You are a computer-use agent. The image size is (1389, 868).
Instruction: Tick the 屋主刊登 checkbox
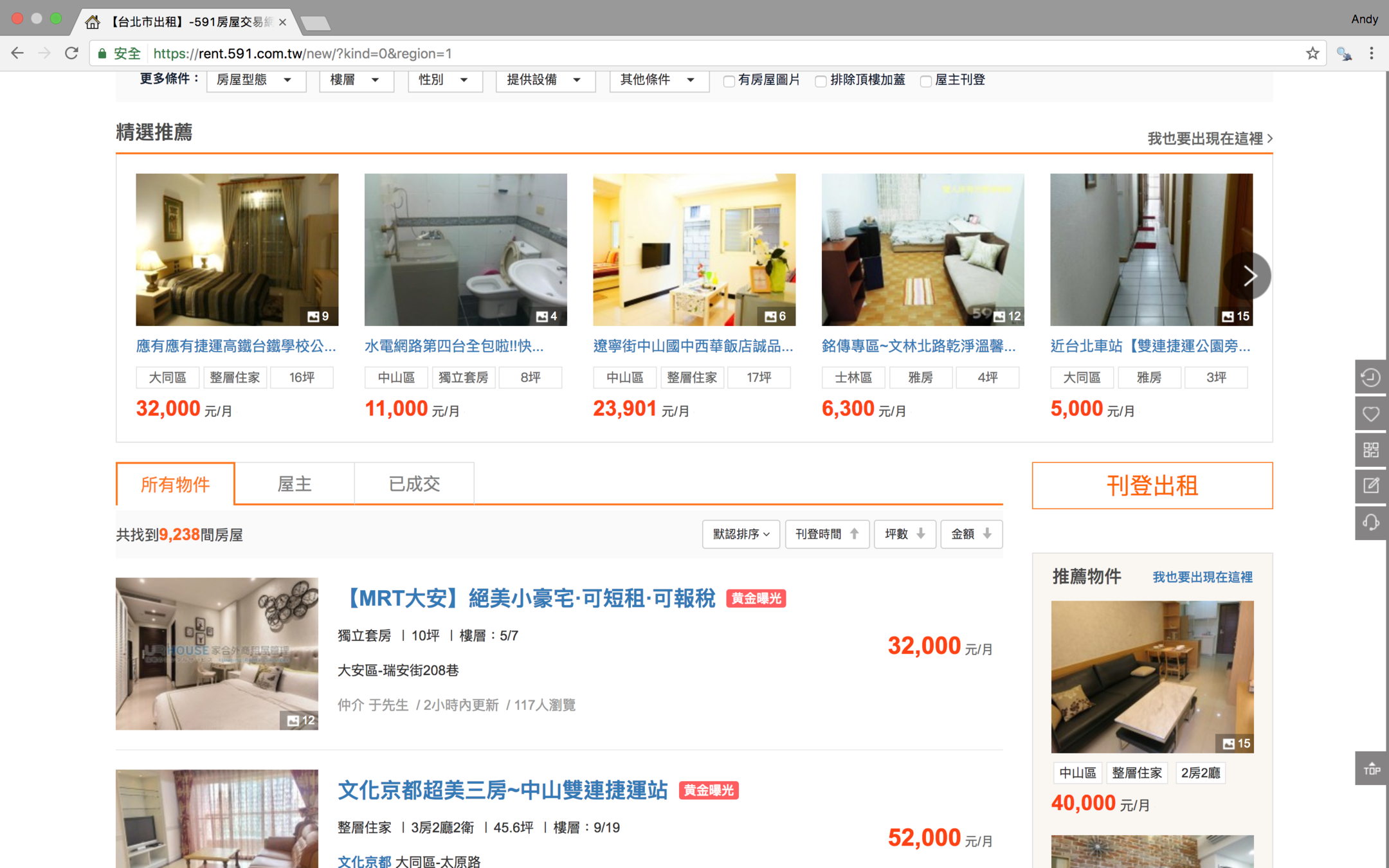[925, 81]
